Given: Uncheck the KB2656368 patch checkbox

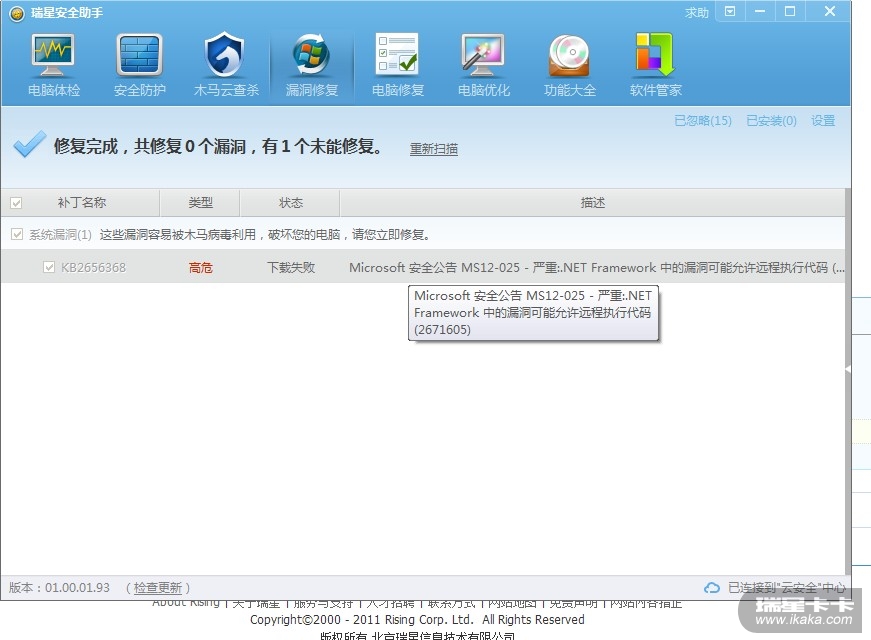Looking at the screenshot, I should pyautogui.click(x=49, y=267).
